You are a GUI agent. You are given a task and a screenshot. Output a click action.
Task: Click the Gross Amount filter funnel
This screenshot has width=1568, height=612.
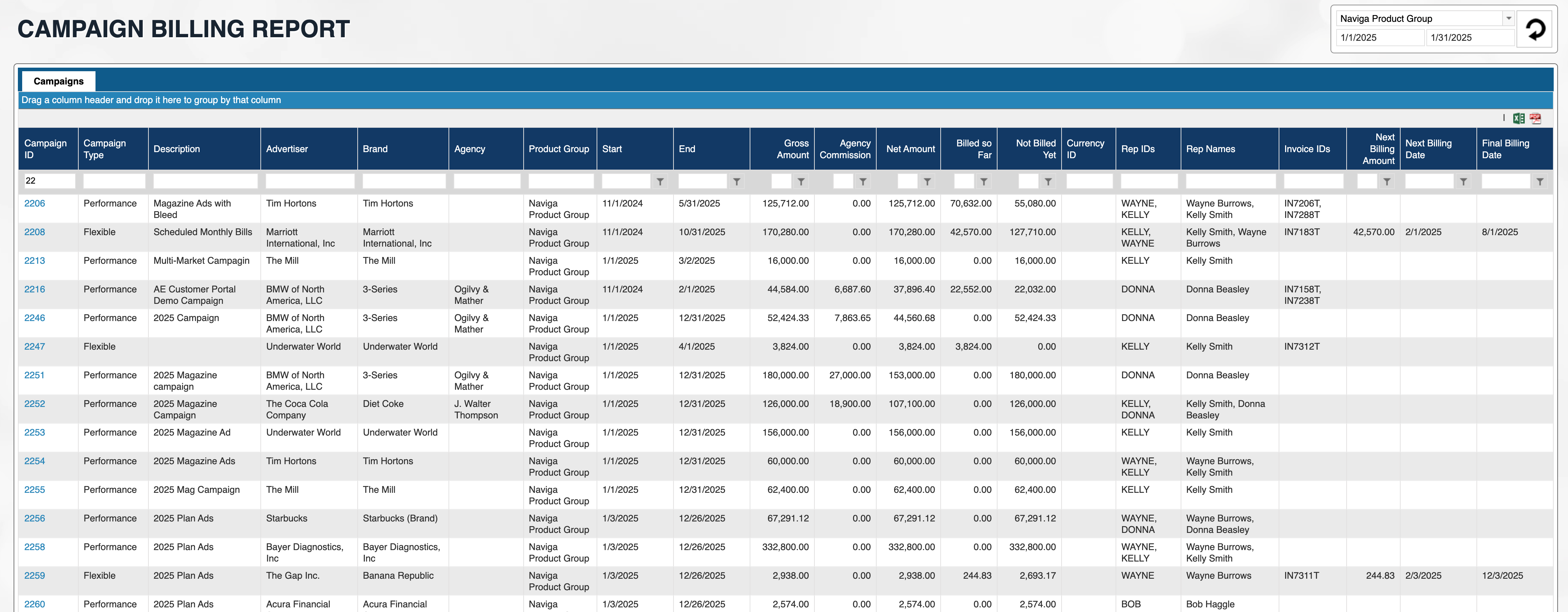click(801, 181)
